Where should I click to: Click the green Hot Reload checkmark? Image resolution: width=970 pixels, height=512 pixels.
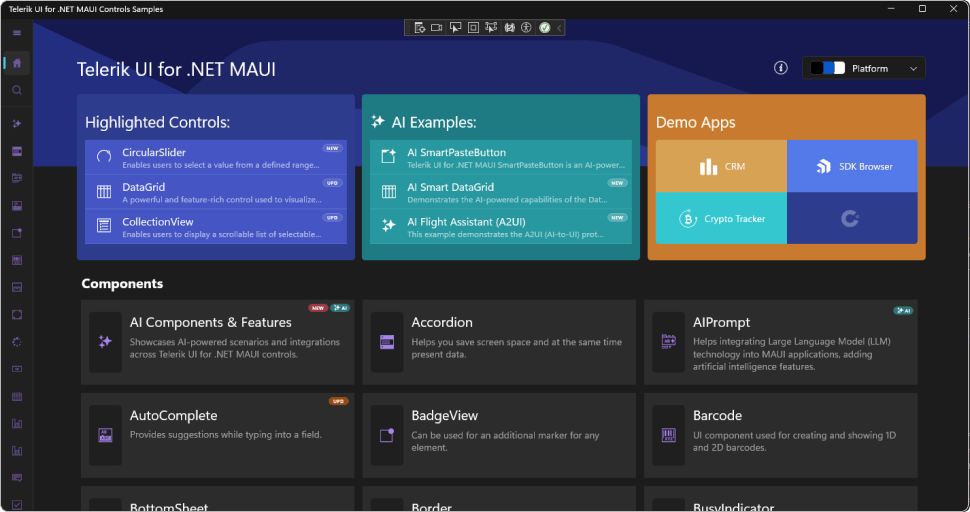[544, 27]
